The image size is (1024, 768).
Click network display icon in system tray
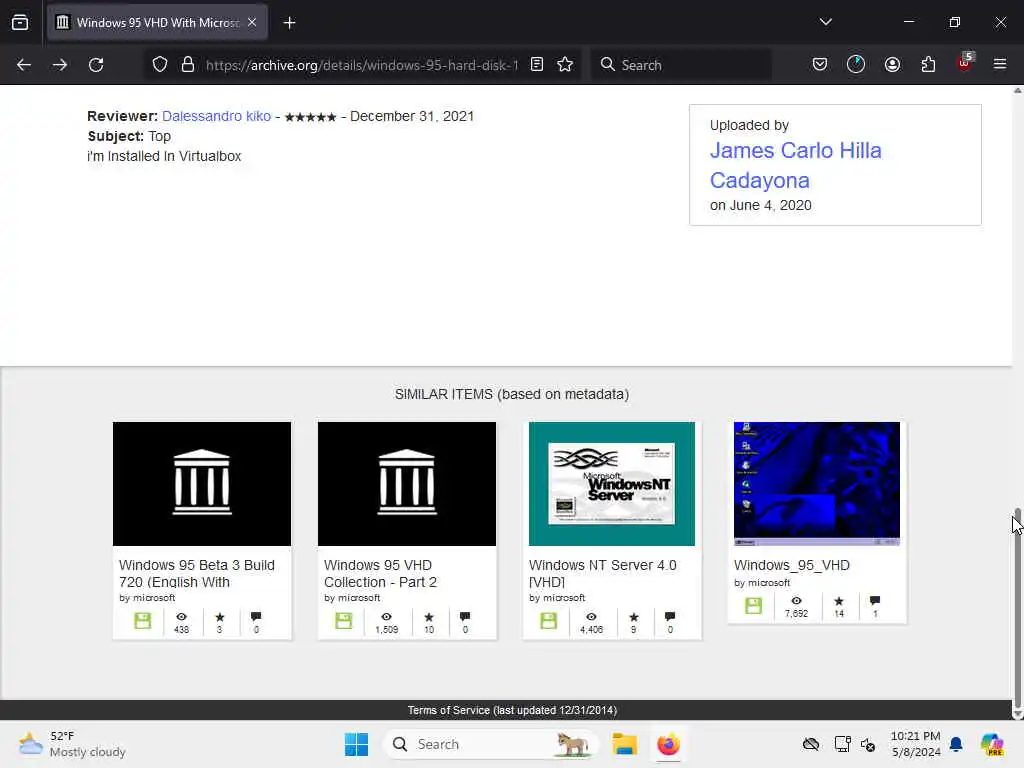[x=842, y=744]
